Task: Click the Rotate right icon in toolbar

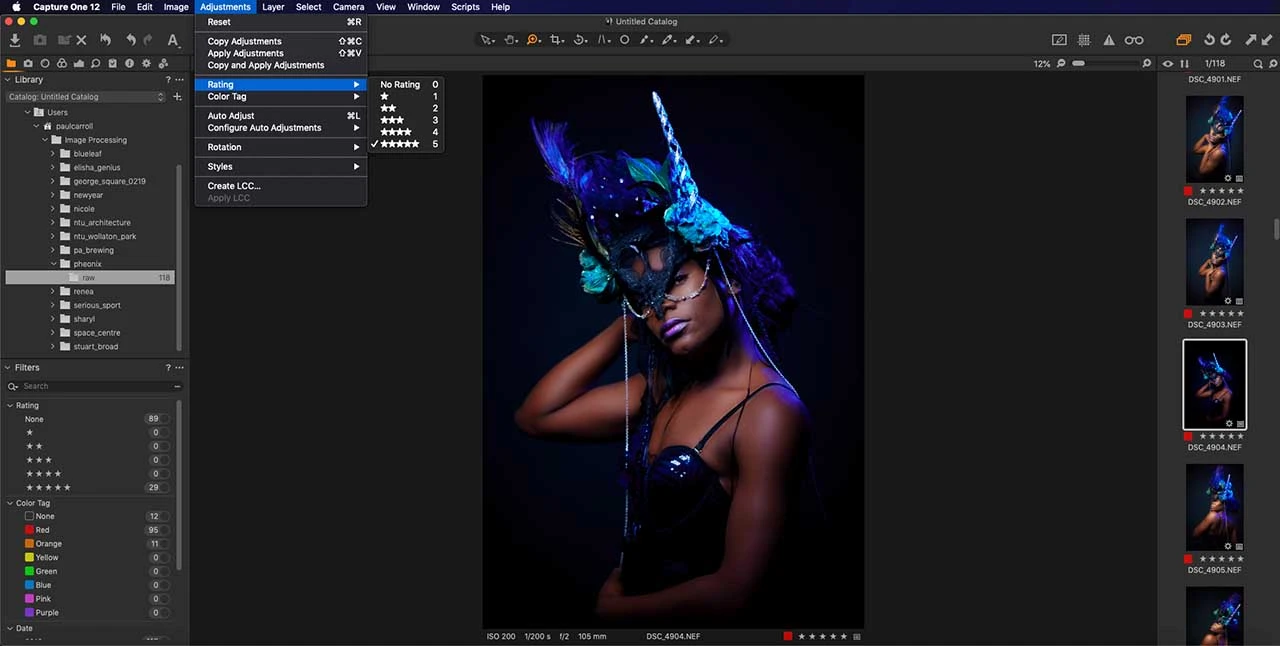Action: [x=1227, y=40]
